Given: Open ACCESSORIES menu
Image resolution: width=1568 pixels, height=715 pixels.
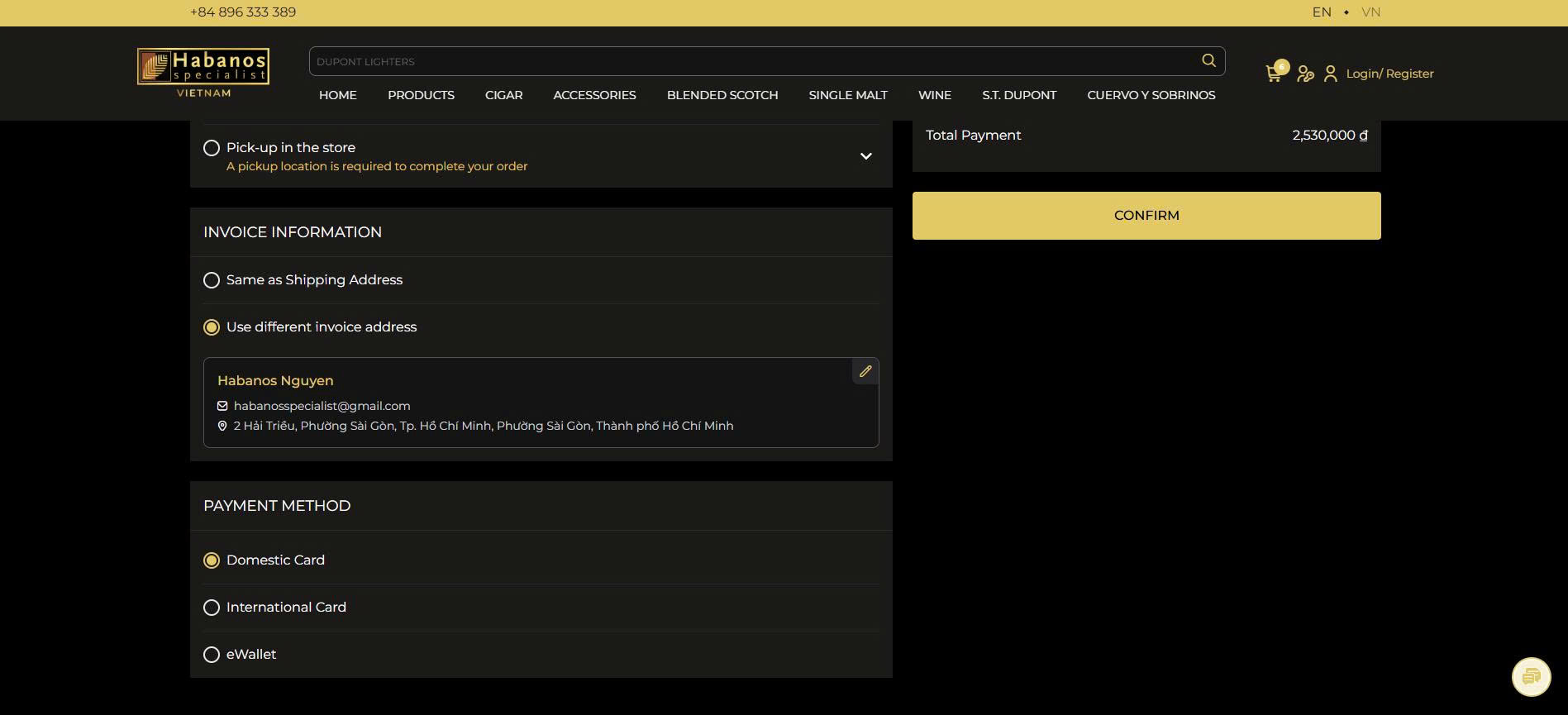Looking at the screenshot, I should tap(594, 95).
